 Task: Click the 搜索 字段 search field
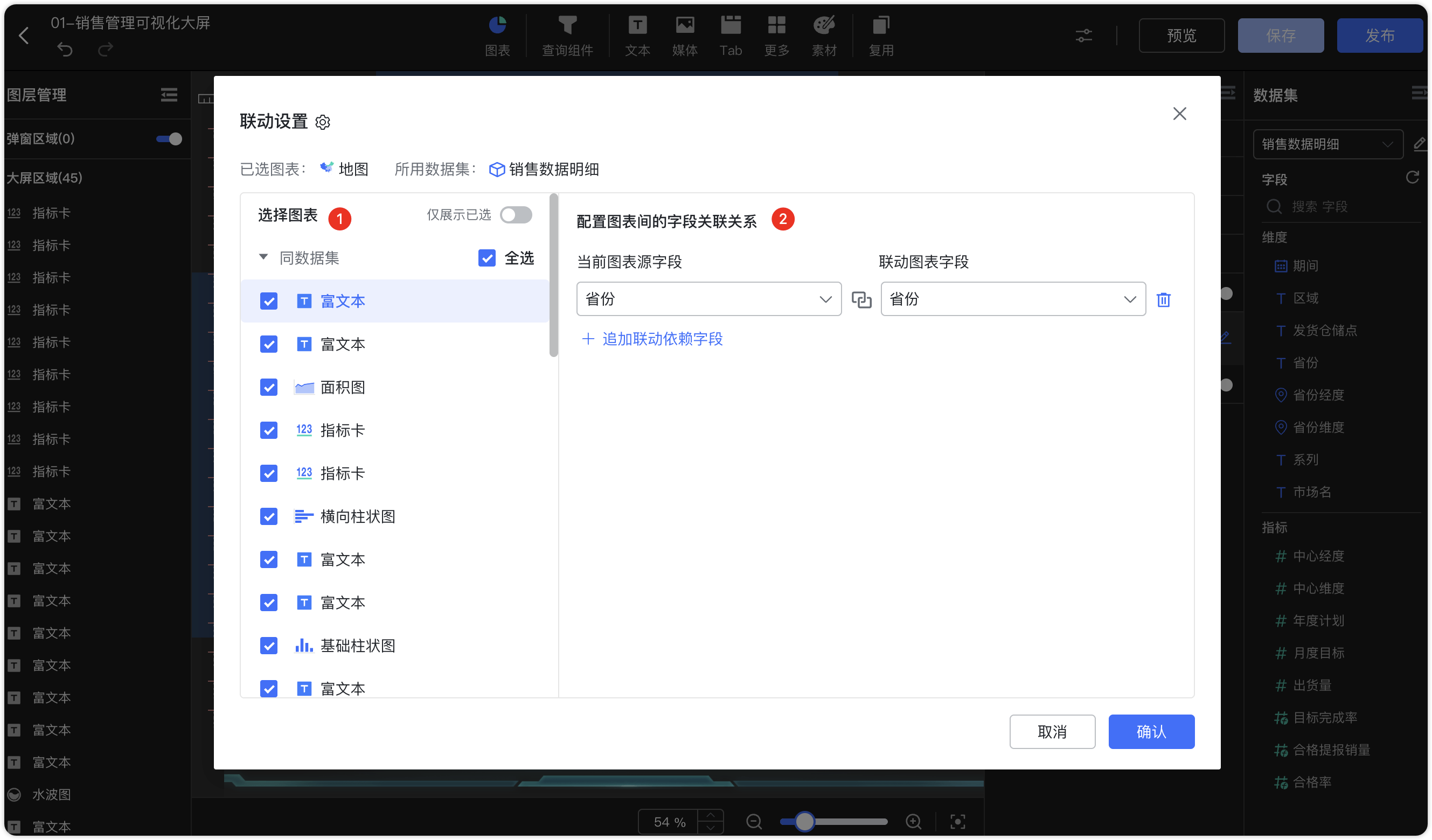pyautogui.click(x=1341, y=207)
